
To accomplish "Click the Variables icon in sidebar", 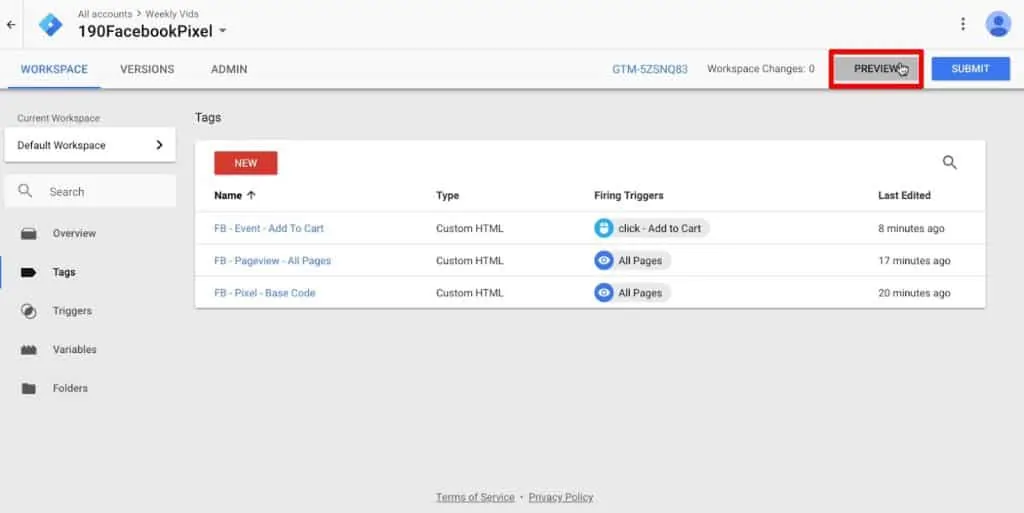I will [x=29, y=350].
